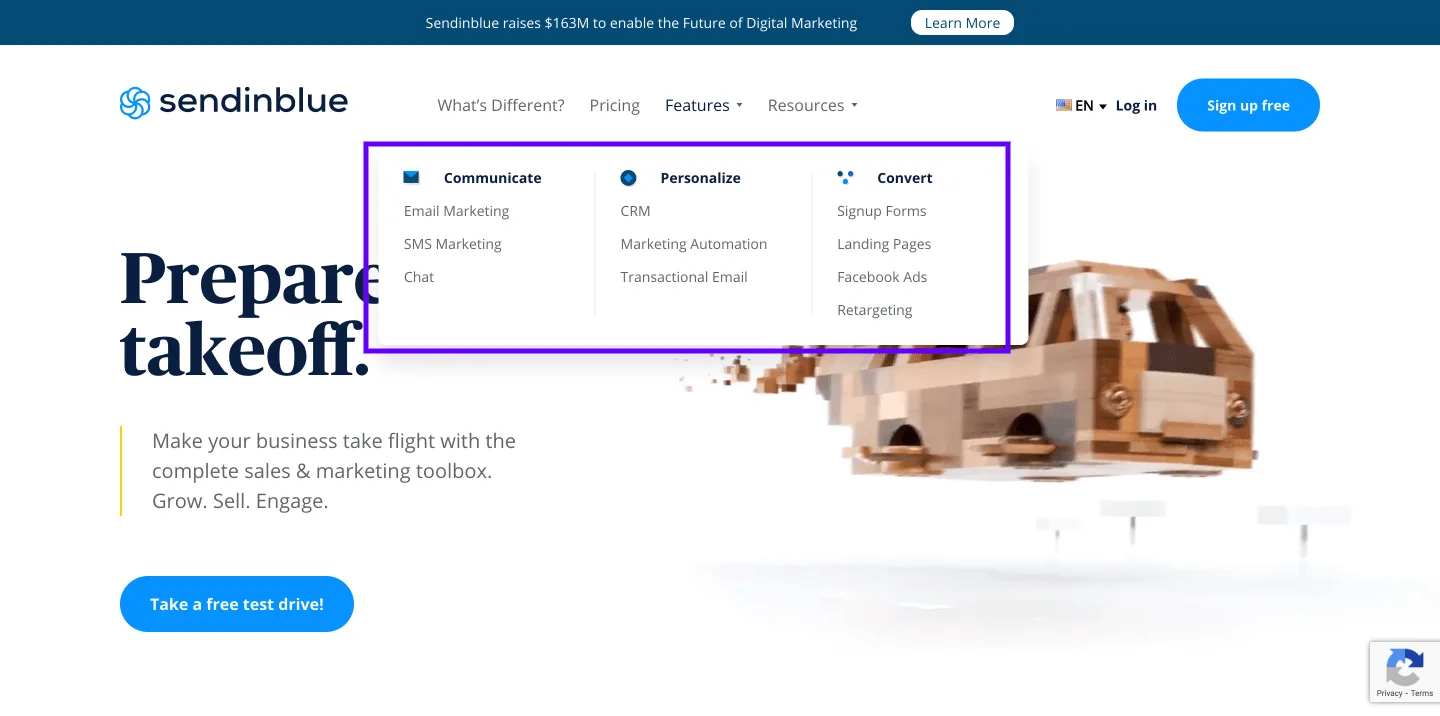Click the blue circle icon beside Personalize
This screenshot has width=1440, height=716.
pyautogui.click(x=628, y=178)
